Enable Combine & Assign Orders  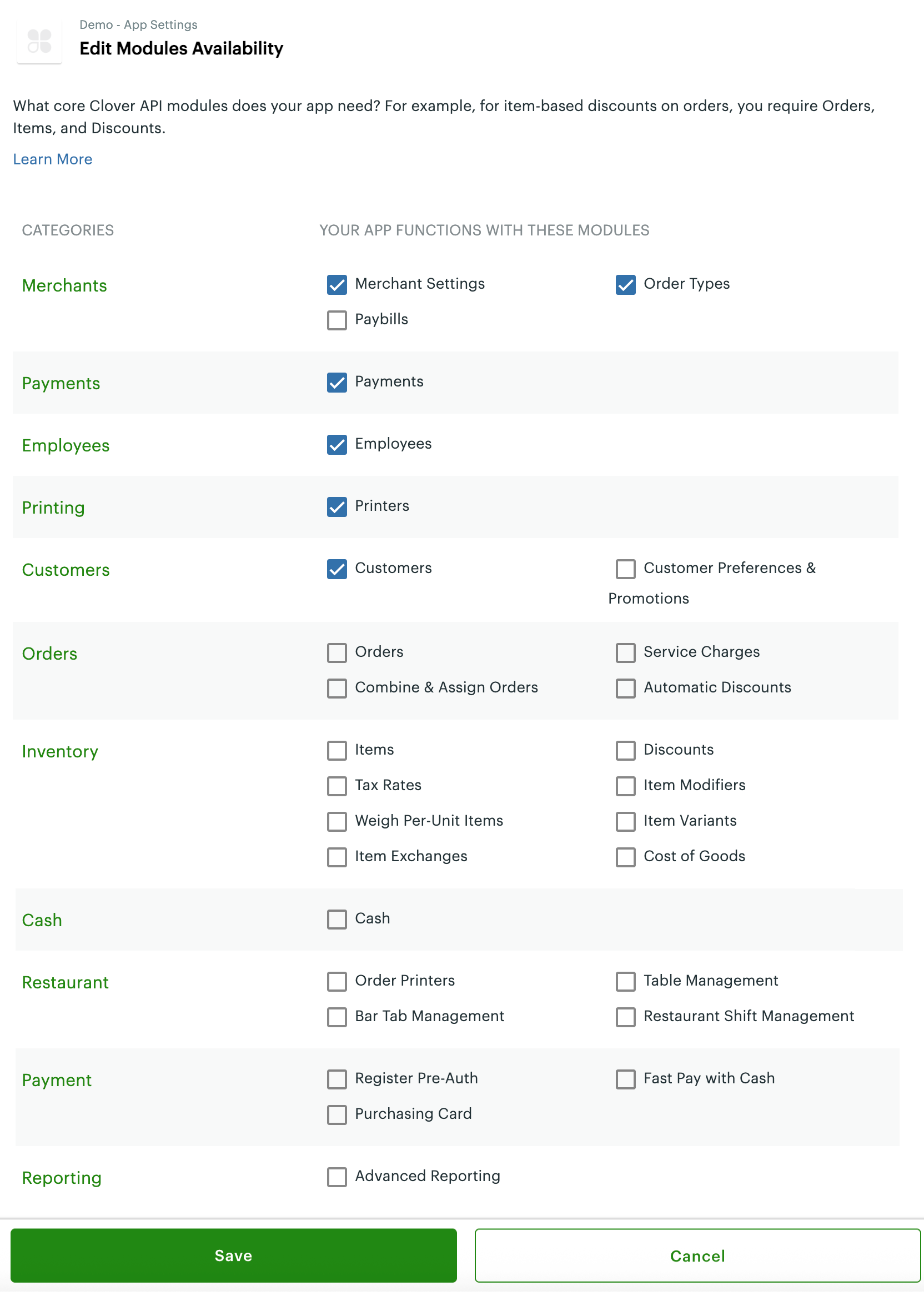[337, 689]
